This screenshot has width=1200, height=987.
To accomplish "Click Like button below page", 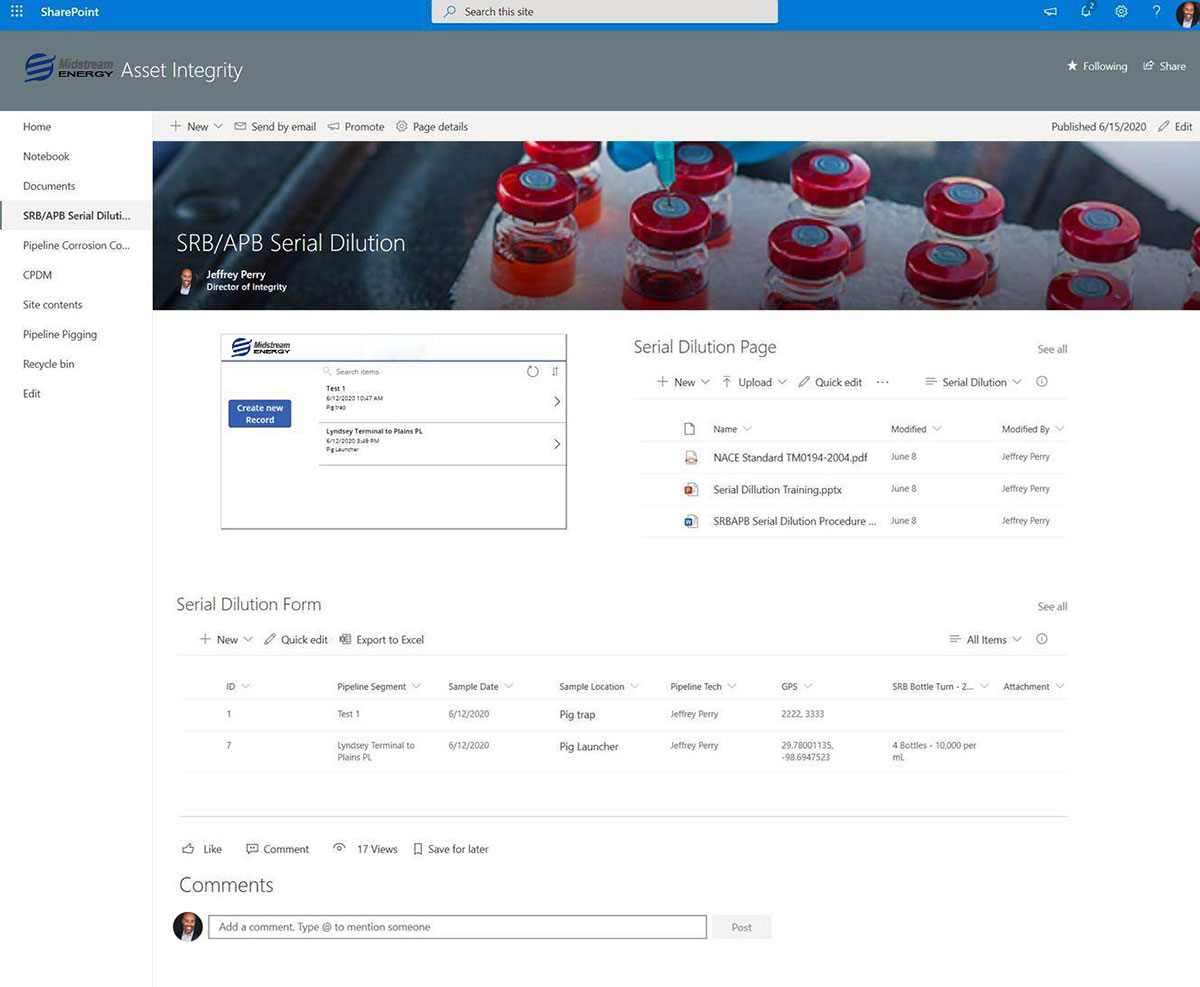I will click(x=202, y=849).
